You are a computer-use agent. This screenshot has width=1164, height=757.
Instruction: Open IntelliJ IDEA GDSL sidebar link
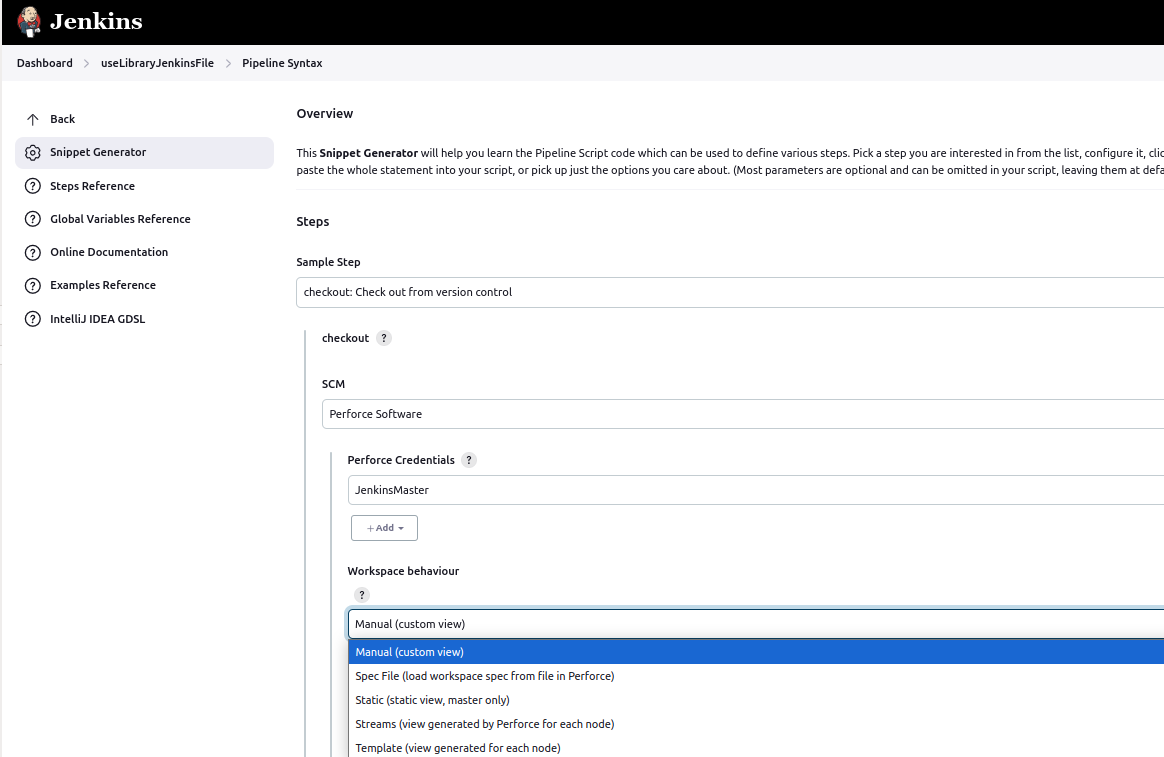click(x=98, y=319)
